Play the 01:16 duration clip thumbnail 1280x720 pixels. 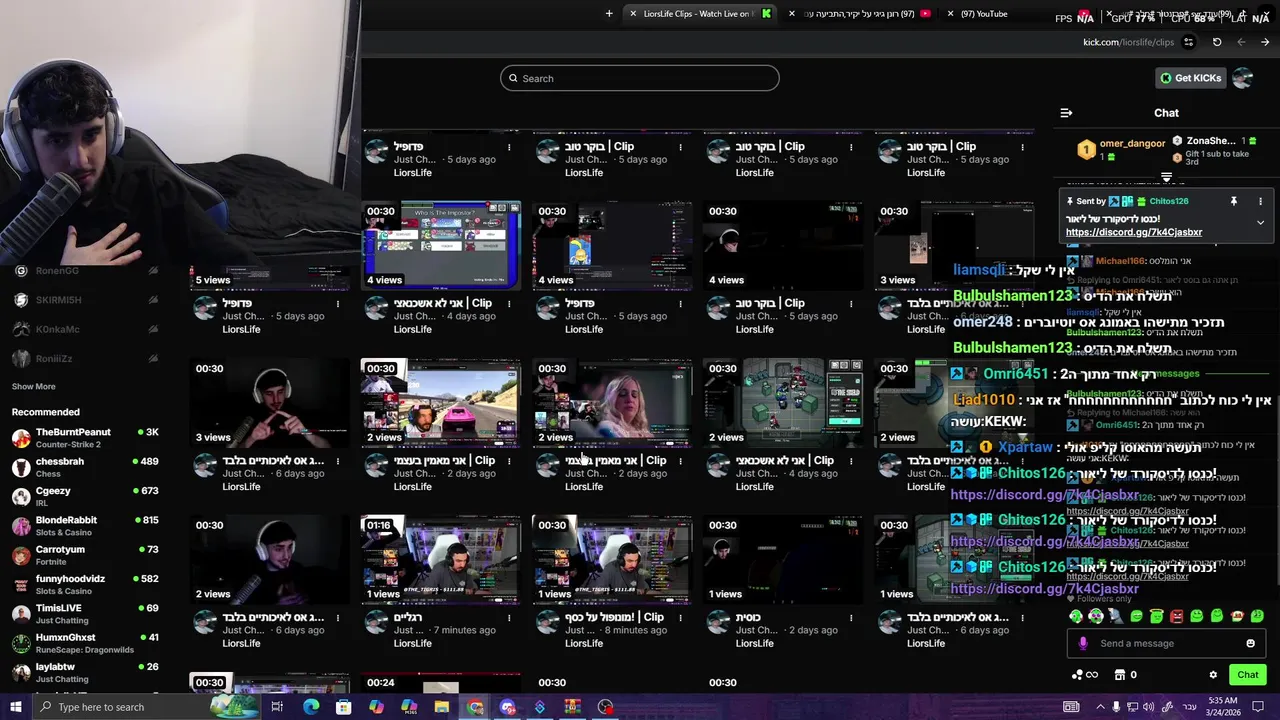[441, 559]
